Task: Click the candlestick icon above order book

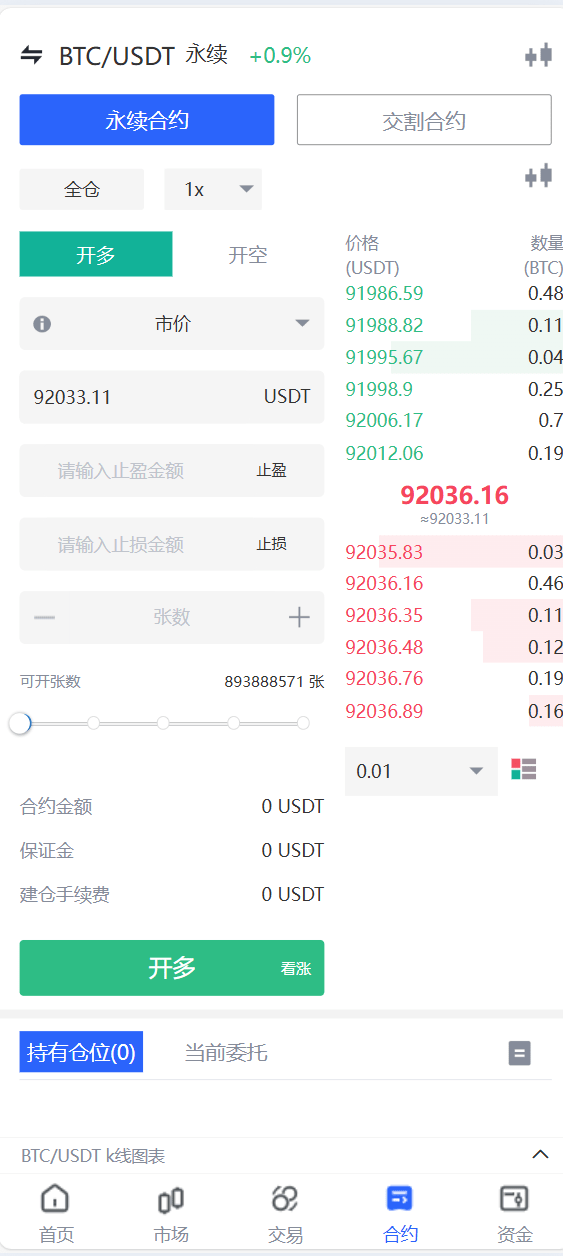Action: 538,177
